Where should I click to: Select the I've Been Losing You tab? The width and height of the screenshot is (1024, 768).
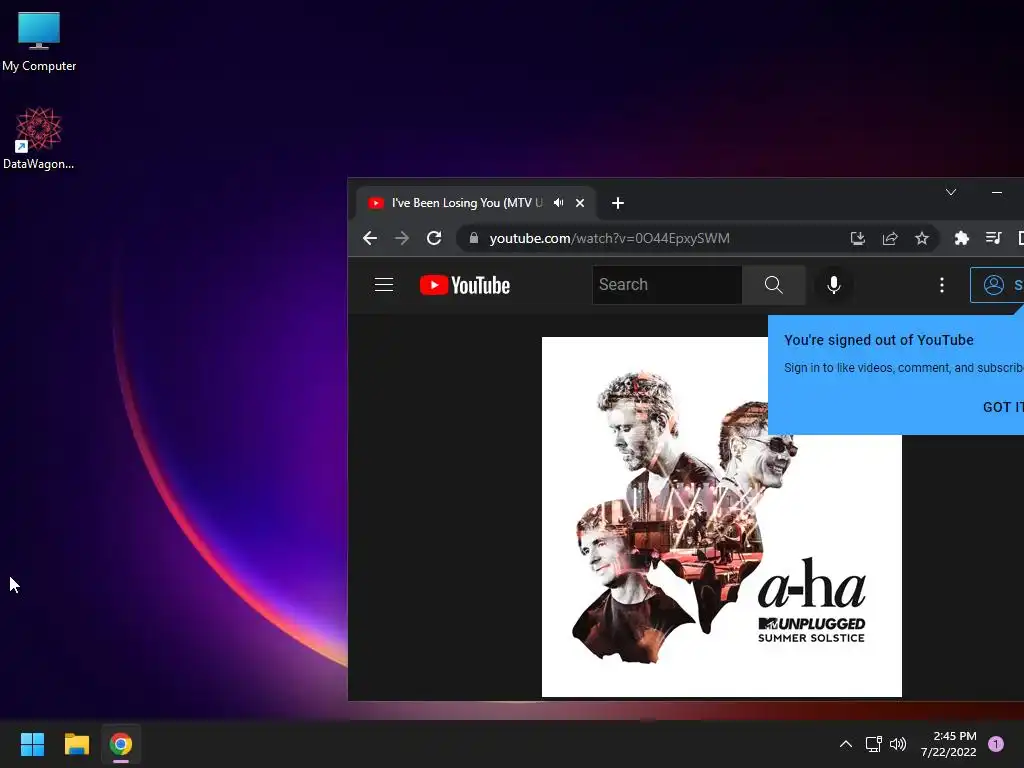coord(467,203)
